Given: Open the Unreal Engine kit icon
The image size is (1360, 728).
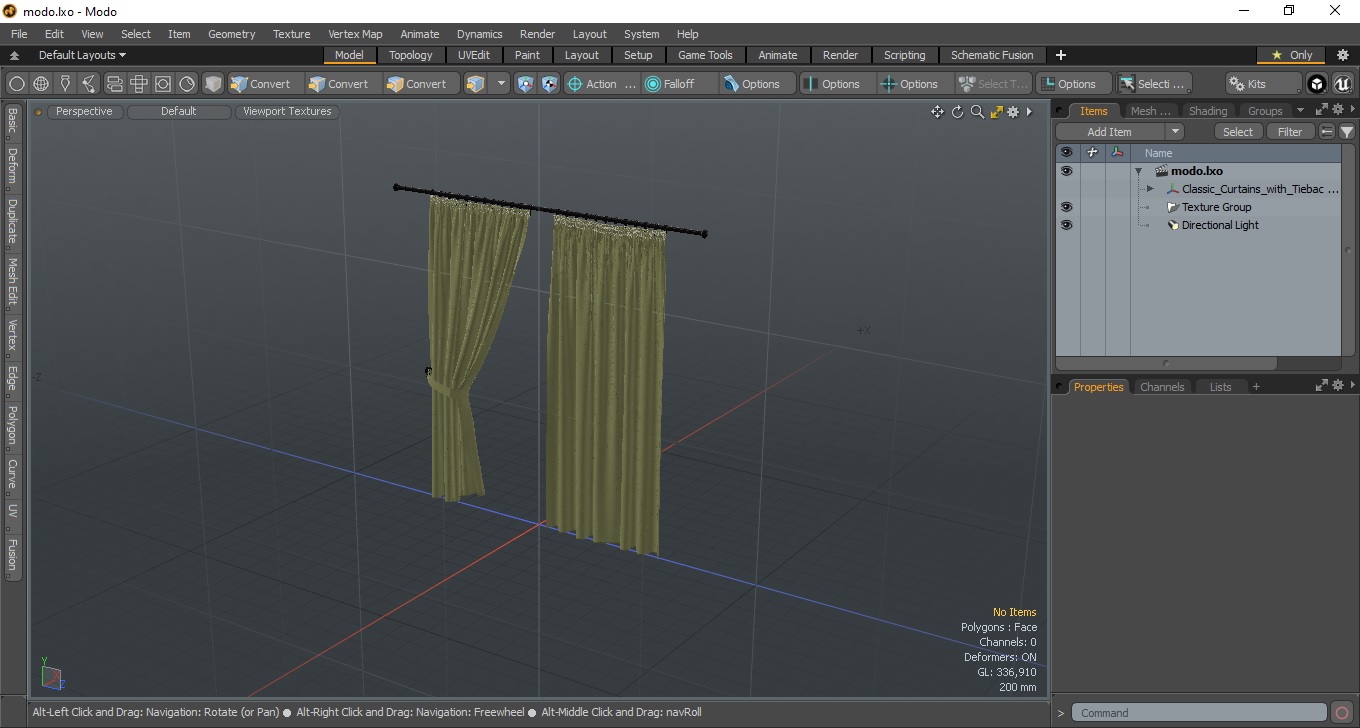Looking at the screenshot, I should [x=1342, y=84].
